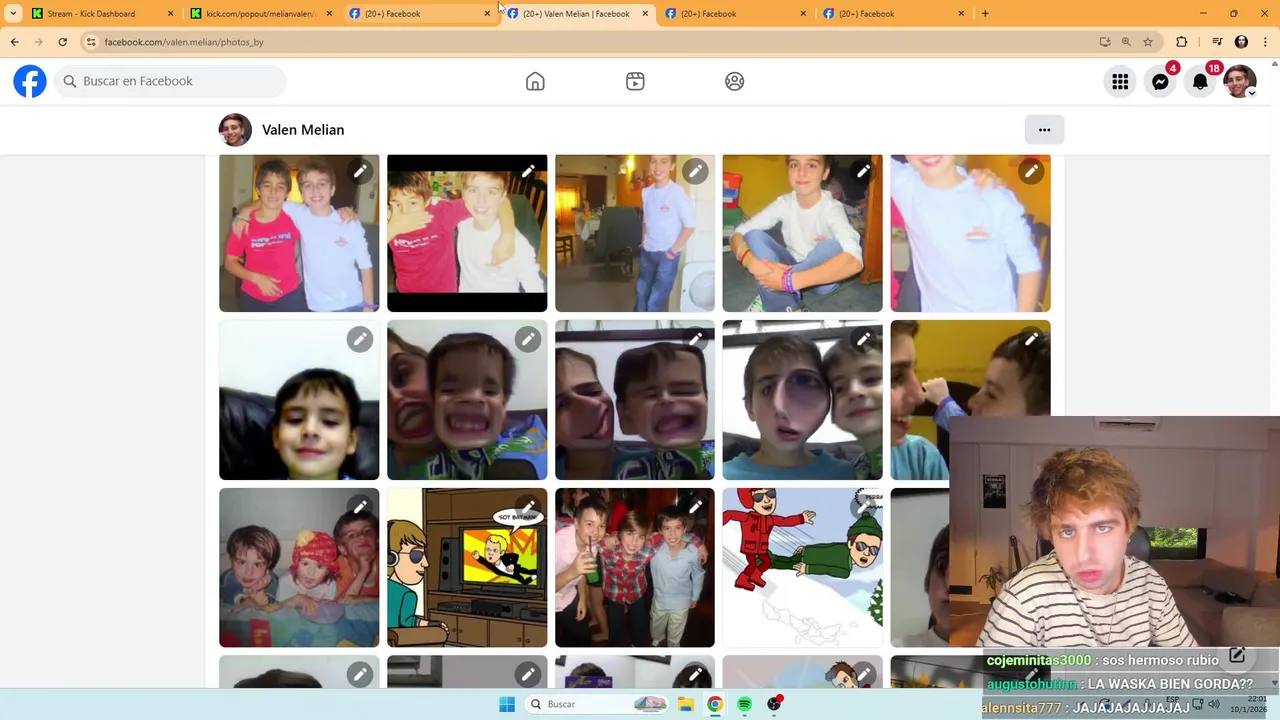Open the three boys party photo
The height and width of the screenshot is (720, 1280).
tap(635, 568)
